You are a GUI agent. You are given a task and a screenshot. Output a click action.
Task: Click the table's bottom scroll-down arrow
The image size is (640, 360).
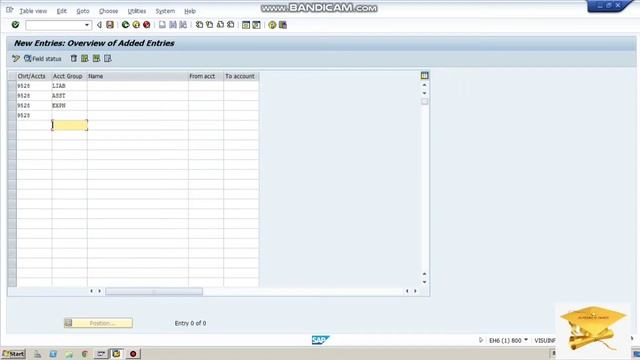tap(424, 282)
